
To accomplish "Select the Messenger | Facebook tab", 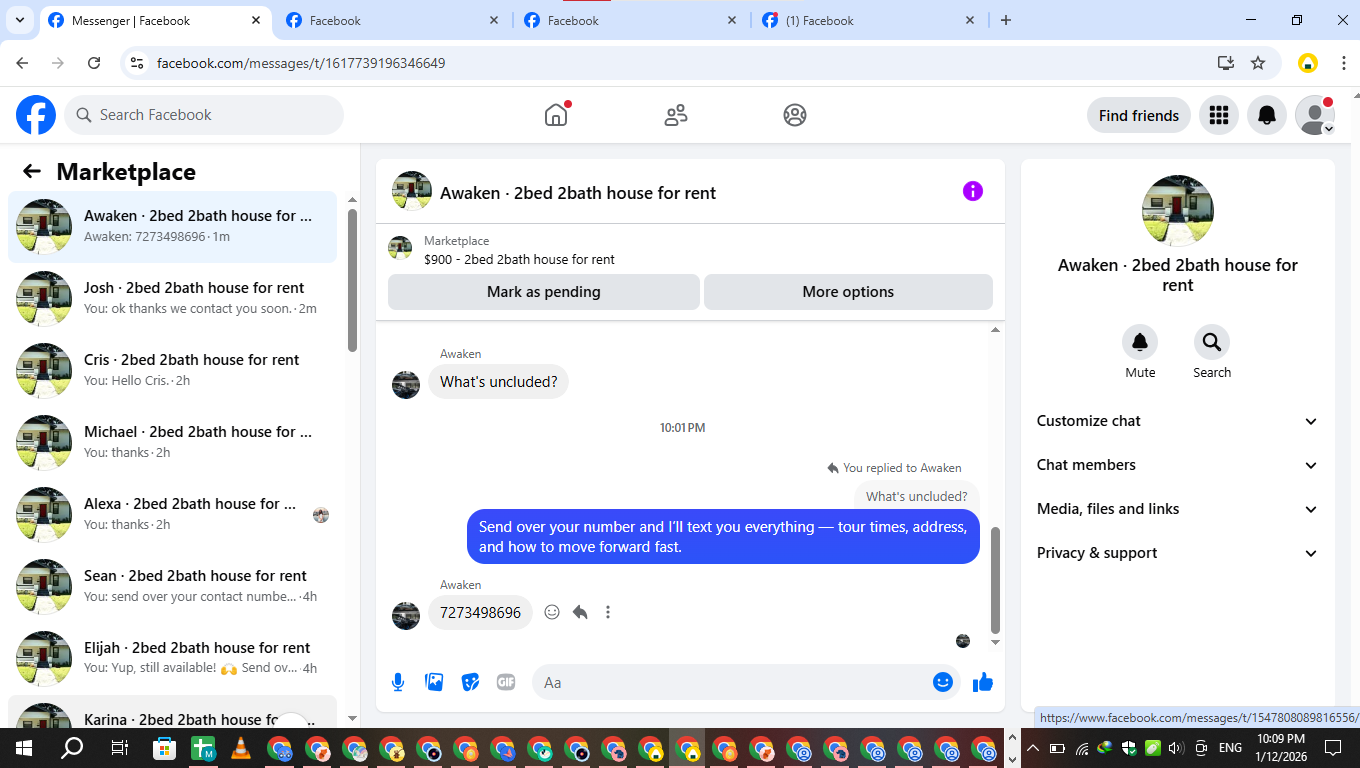I will tap(155, 20).
